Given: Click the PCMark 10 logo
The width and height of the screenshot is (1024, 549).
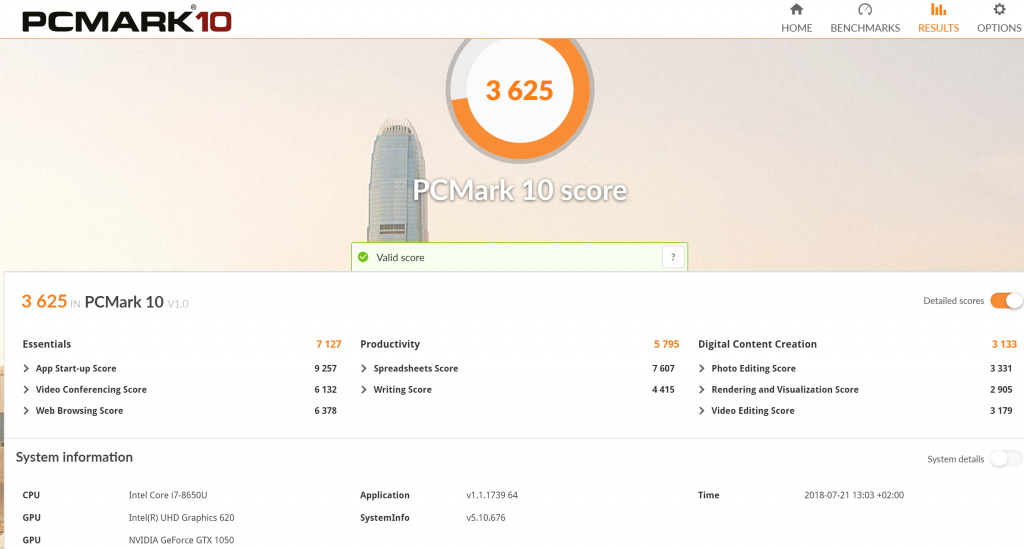Looking at the screenshot, I should (x=127, y=20).
